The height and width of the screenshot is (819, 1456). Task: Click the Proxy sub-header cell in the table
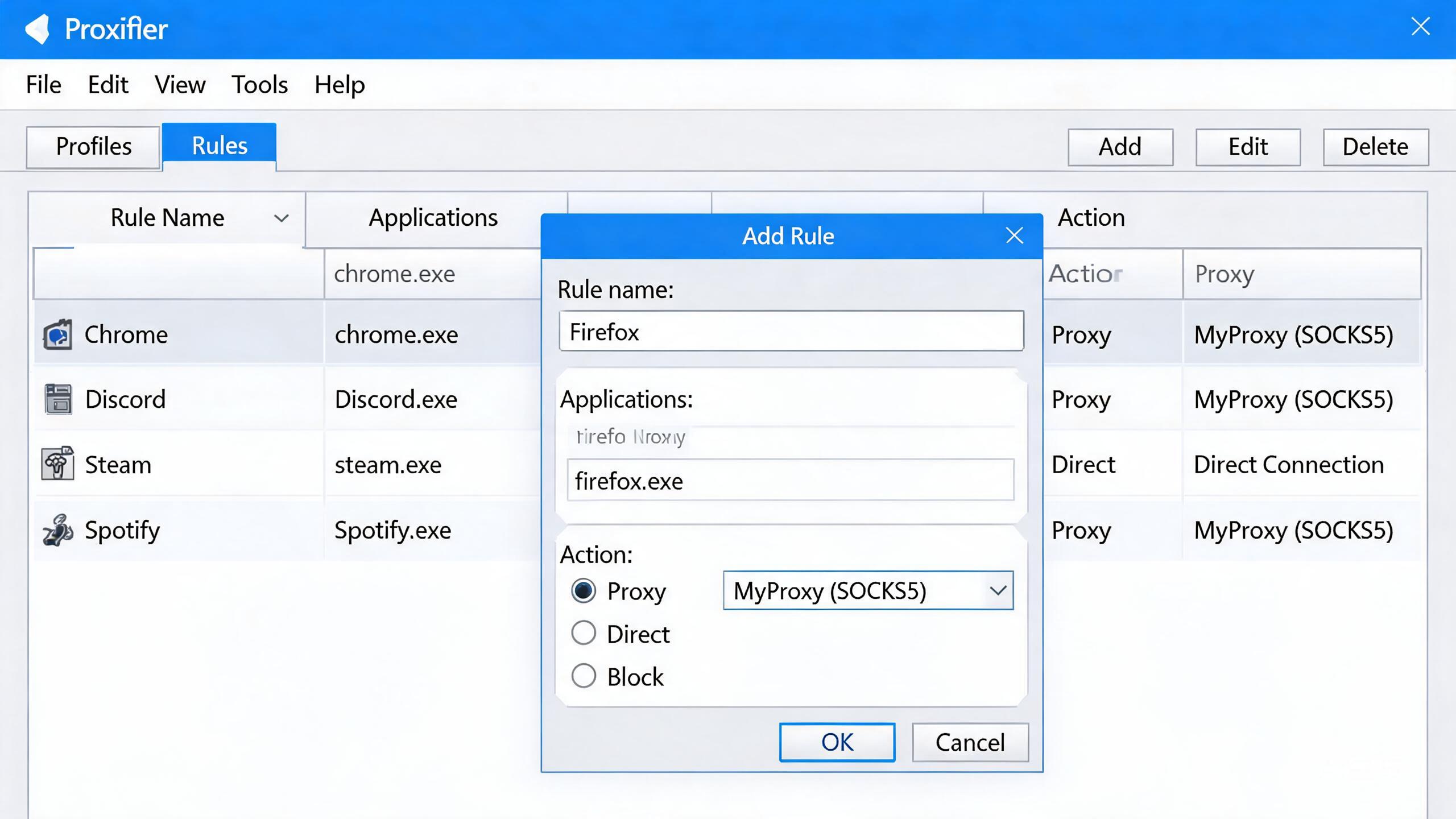pyautogui.click(x=1302, y=274)
